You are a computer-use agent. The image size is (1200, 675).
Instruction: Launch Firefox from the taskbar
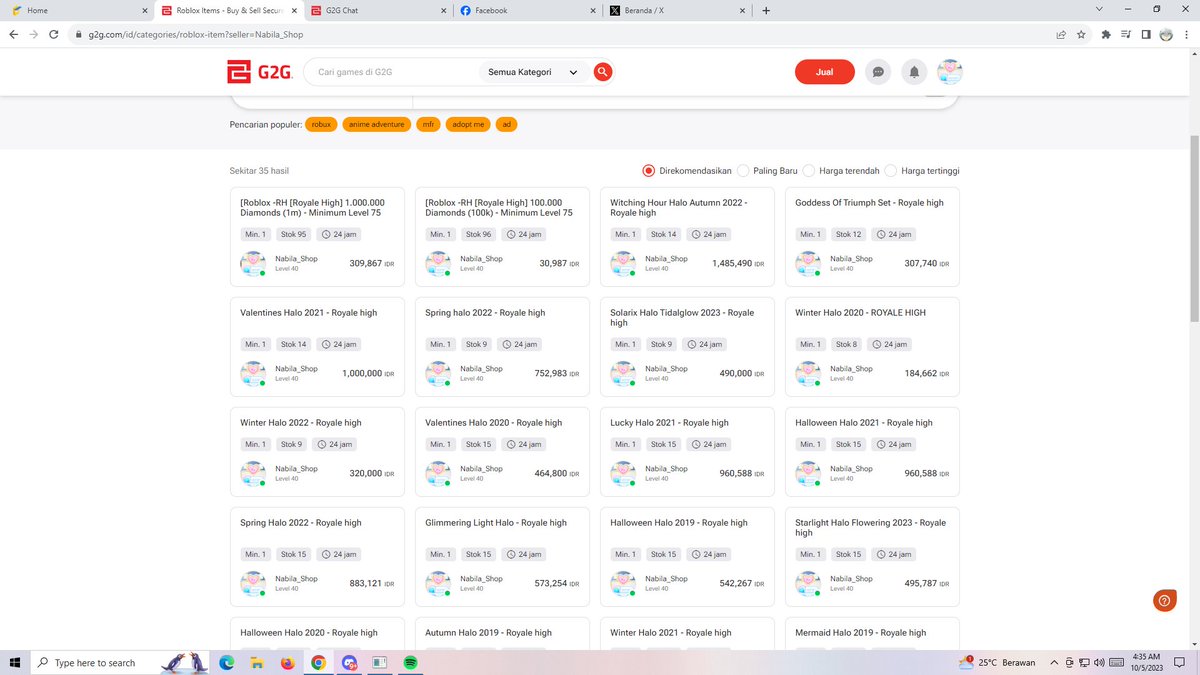[x=287, y=662]
